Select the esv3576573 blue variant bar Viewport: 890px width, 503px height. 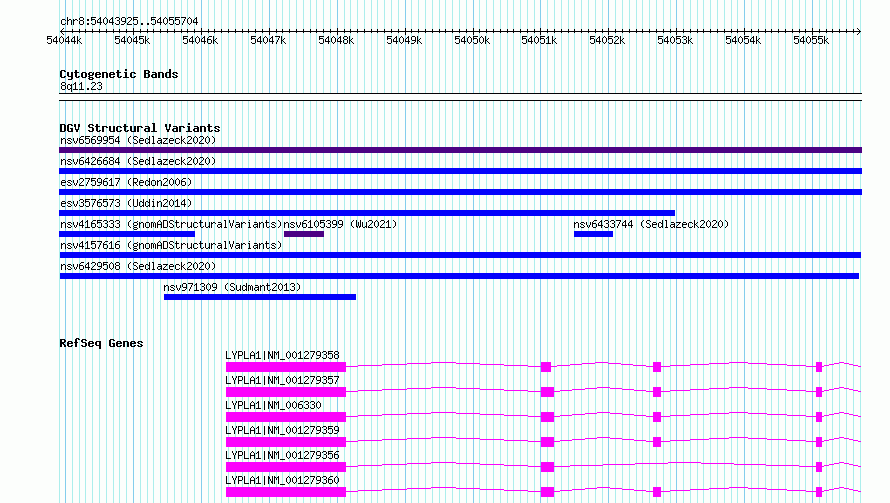tap(367, 213)
